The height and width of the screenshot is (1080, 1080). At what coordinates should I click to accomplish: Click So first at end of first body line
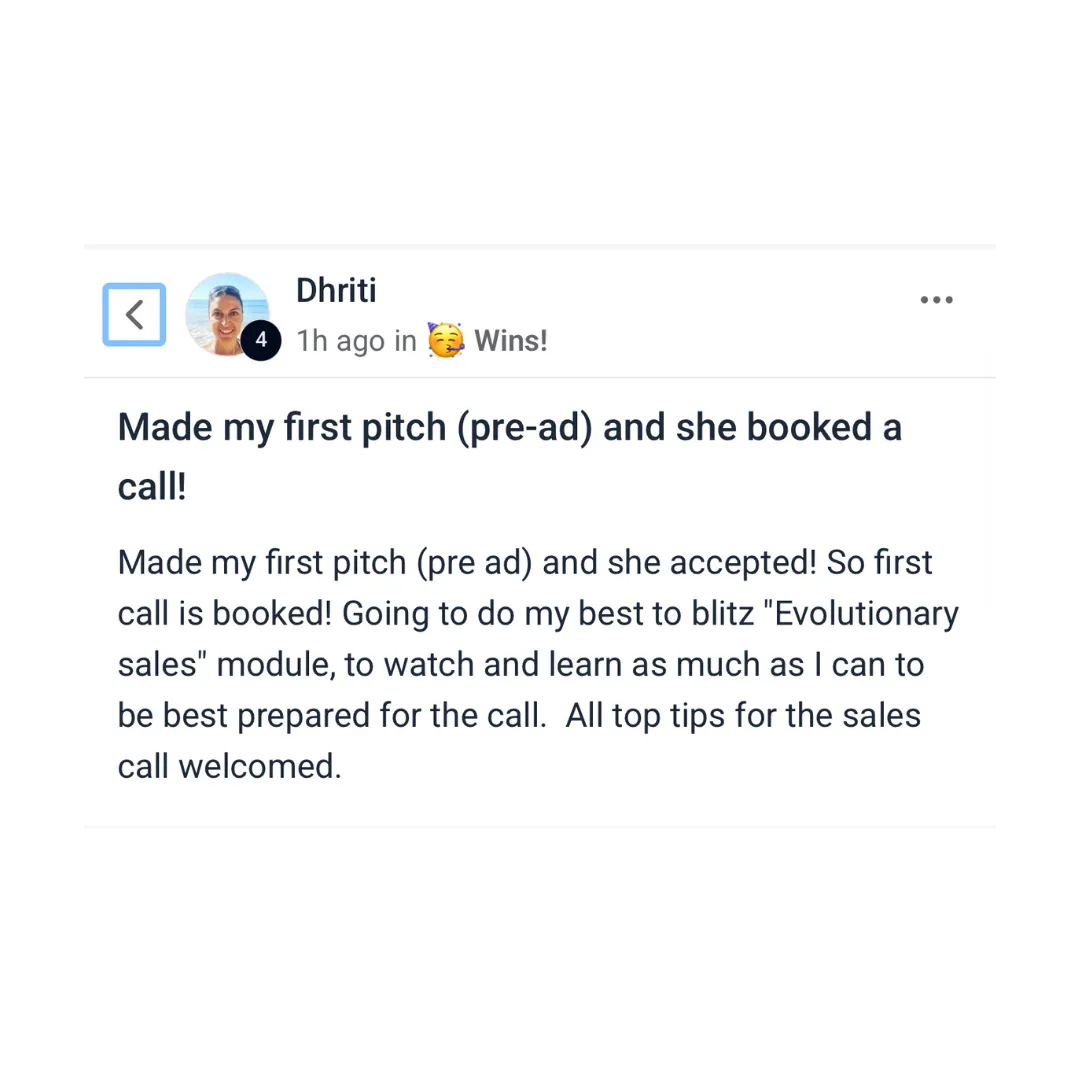[x=880, y=562]
